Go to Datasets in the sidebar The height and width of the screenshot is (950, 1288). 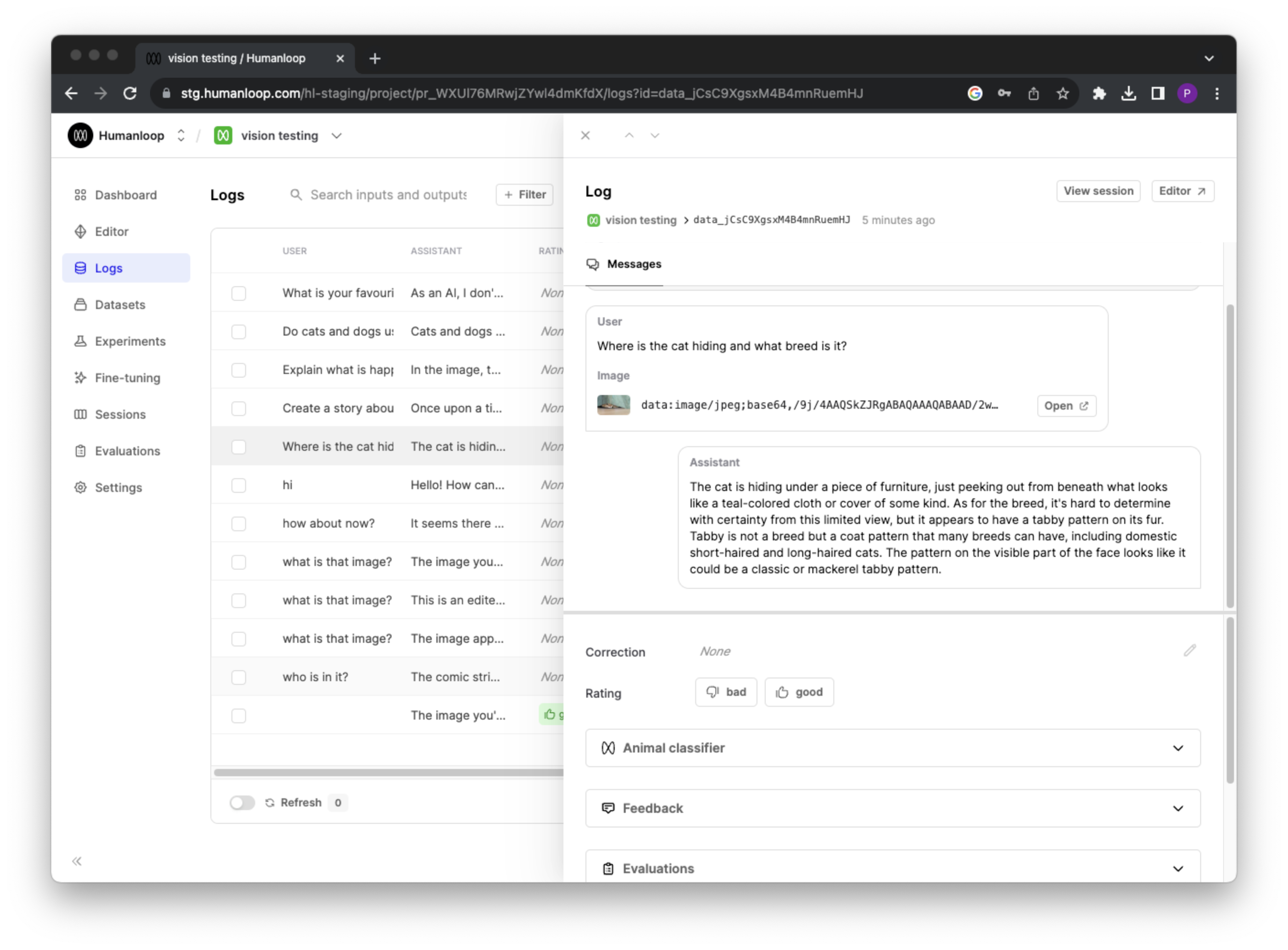click(x=126, y=305)
